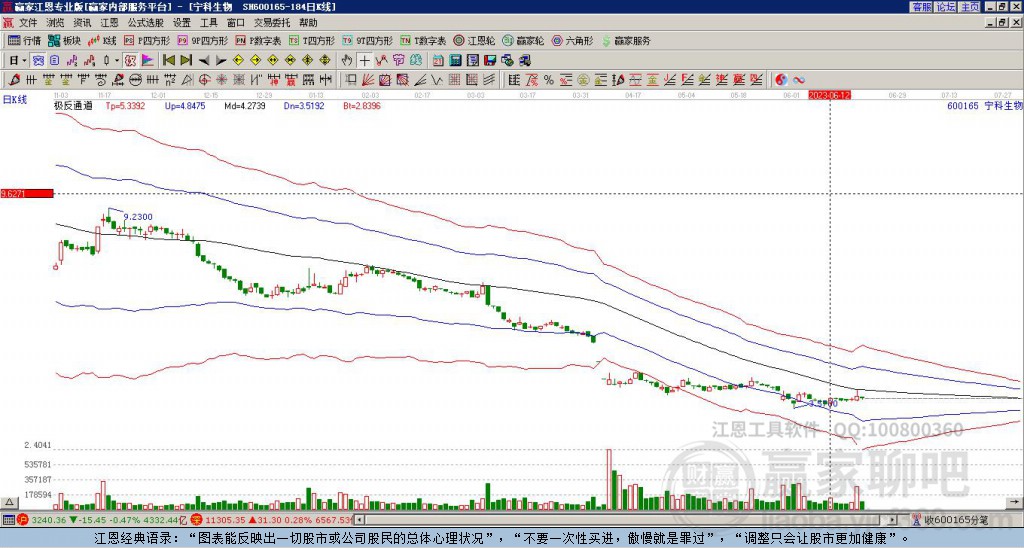Open the 江恩 menu
Image resolution: width=1024 pixels, height=548 pixels.
pyautogui.click(x=110, y=23)
